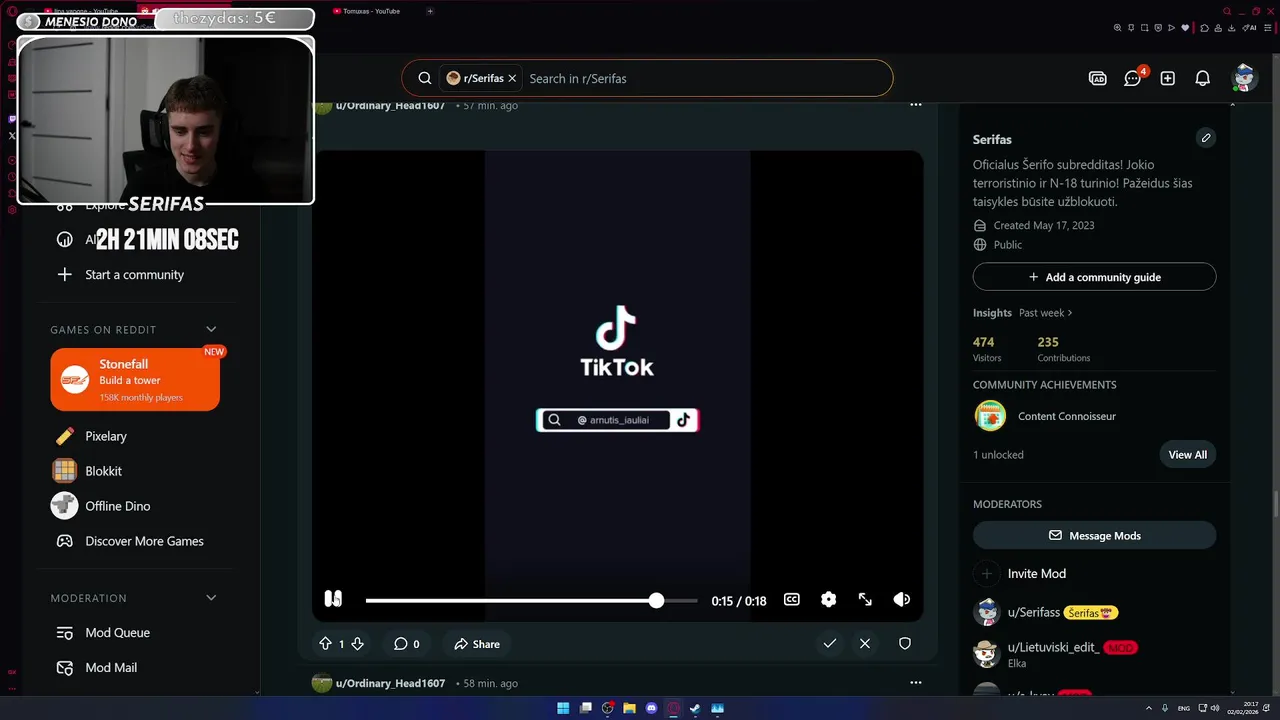Open the ad blocker shield icon

(1158, 28)
